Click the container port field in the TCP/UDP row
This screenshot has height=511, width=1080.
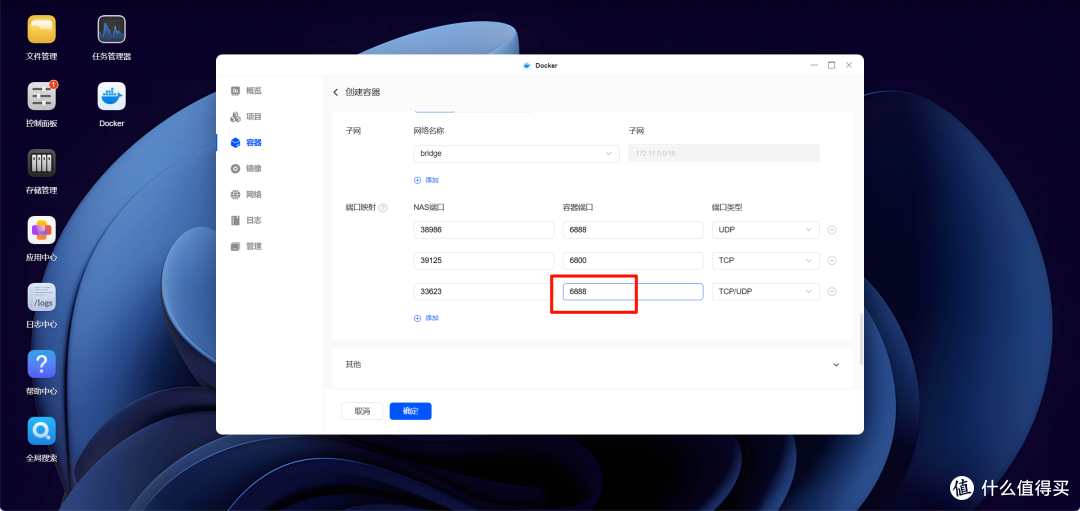click(633, 291)
